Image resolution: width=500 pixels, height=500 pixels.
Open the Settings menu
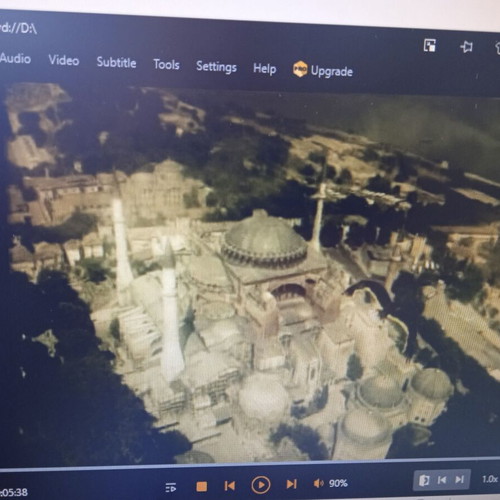point(216,67)
